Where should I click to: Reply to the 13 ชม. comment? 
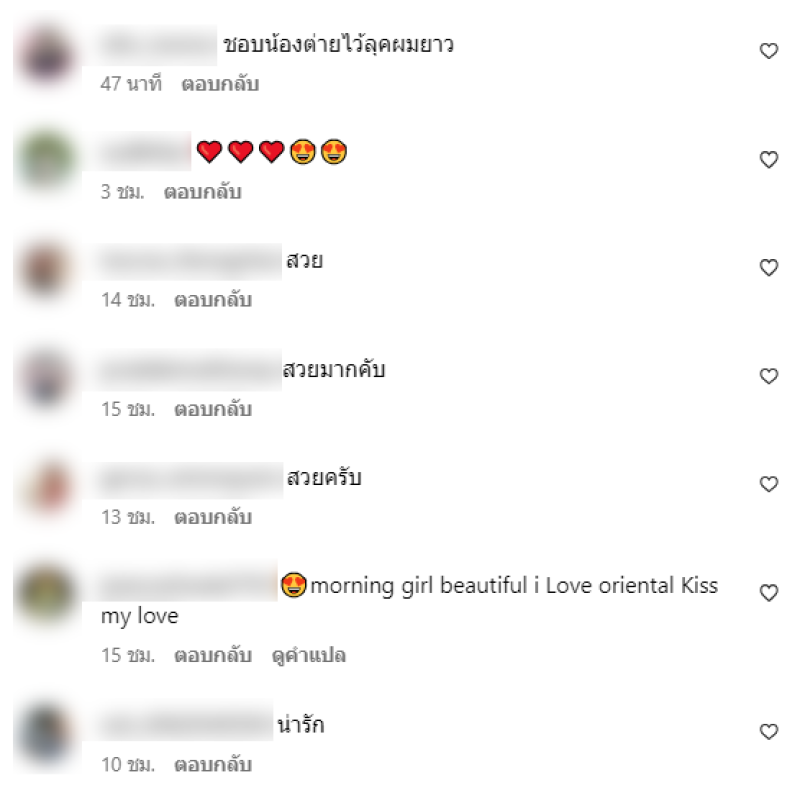(213, 517)
